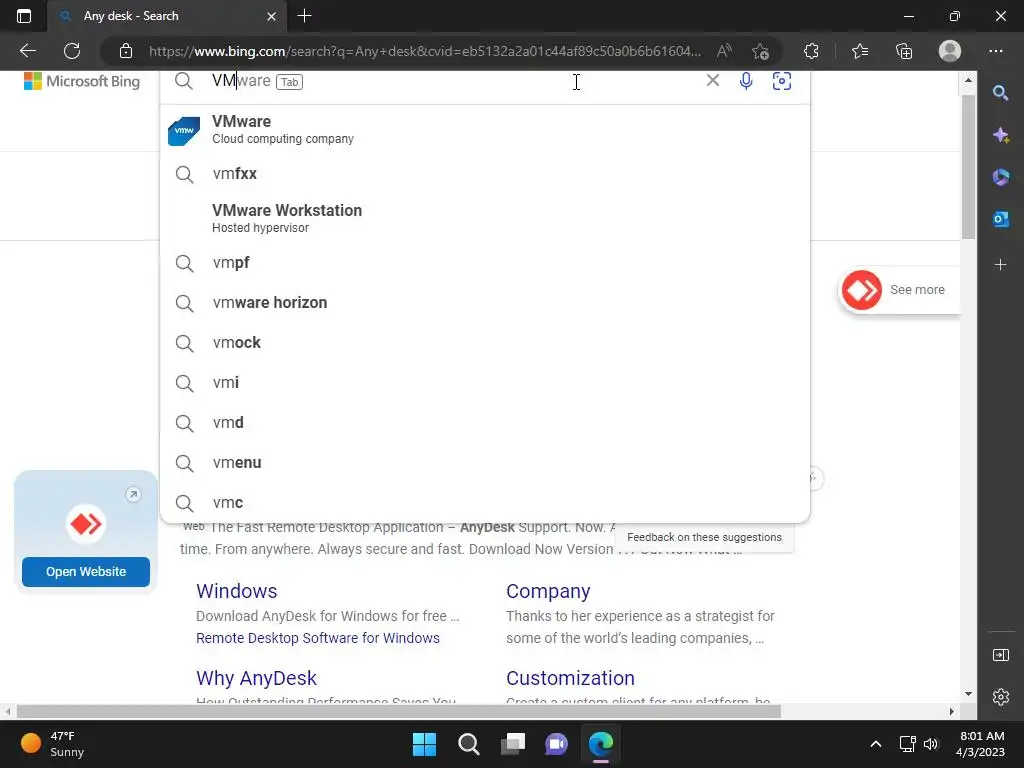Open sidebar Microsoft 365 icon

1000,177
